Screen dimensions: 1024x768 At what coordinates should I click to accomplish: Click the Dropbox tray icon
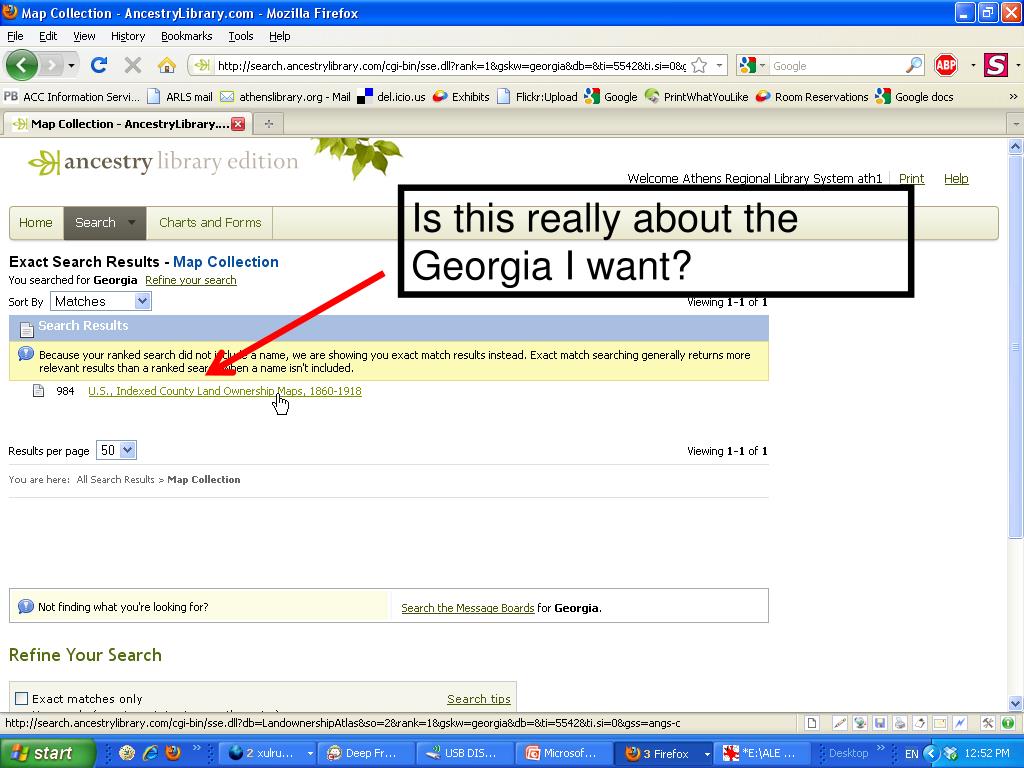click(x=951, y=753)
